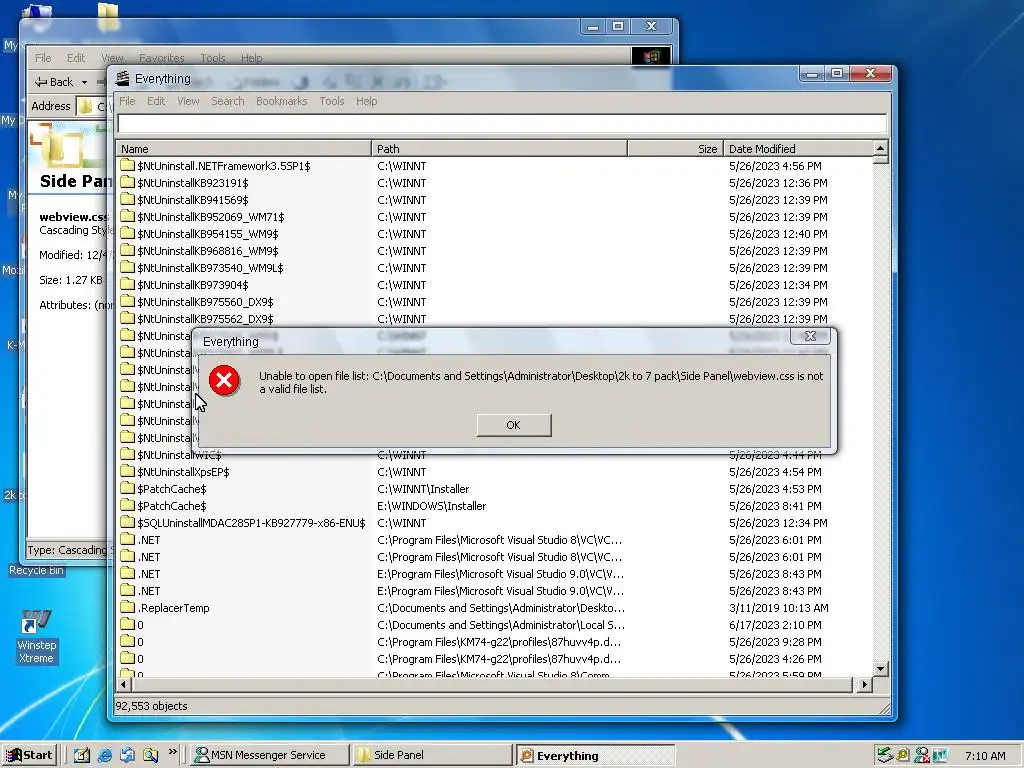Click the Everything title bar app icon

click(122, 79)
